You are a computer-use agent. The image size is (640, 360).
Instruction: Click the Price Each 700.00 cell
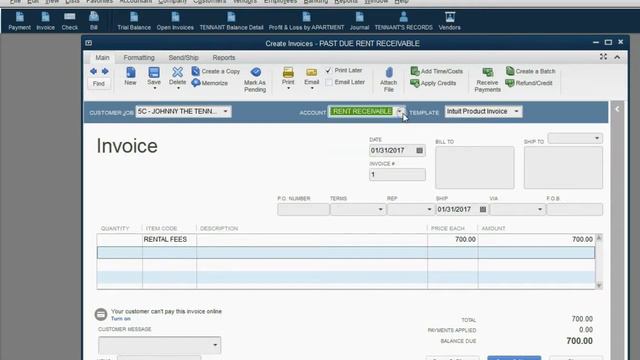(453, 240)
